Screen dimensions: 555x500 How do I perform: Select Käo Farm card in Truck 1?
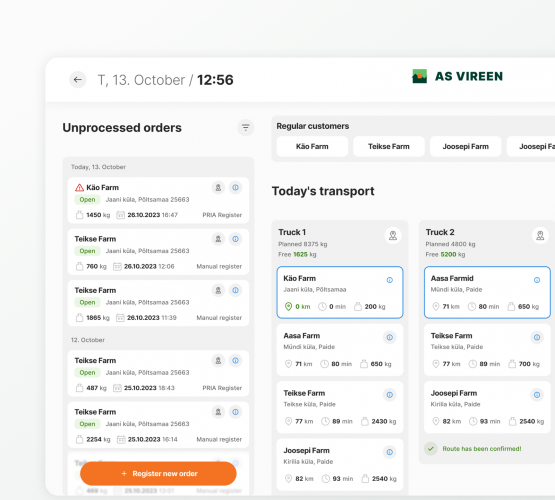[340, 292]
